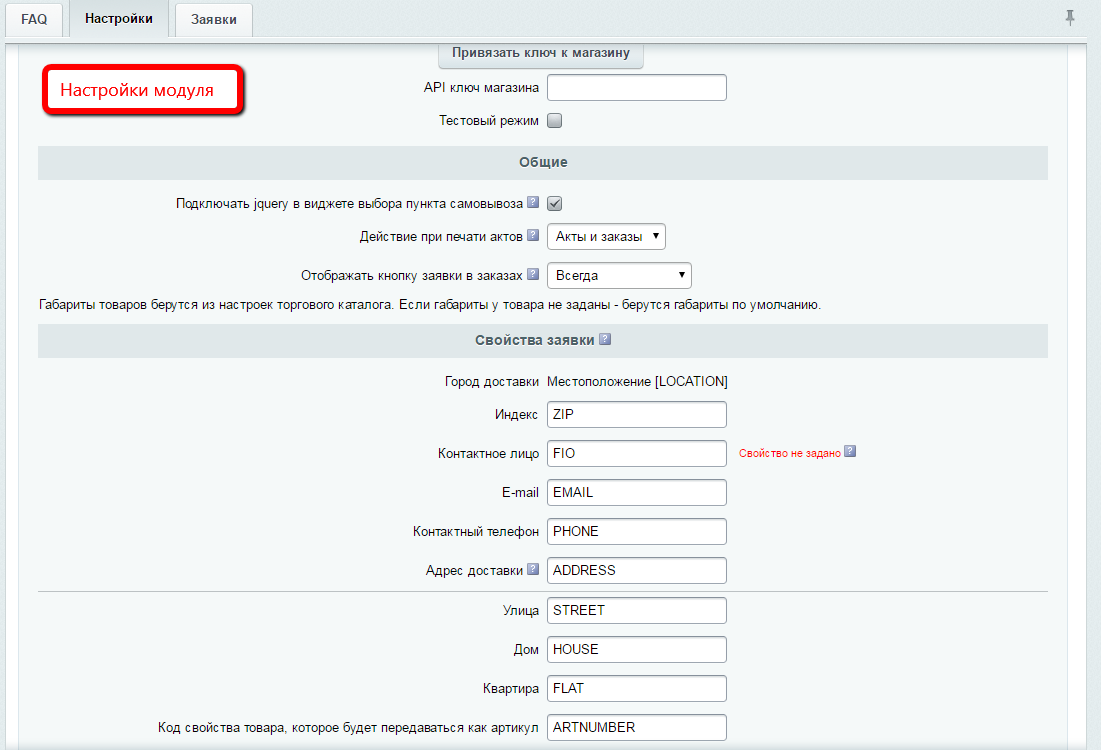Open the Акты и заказы dropdown

(606, 237)
